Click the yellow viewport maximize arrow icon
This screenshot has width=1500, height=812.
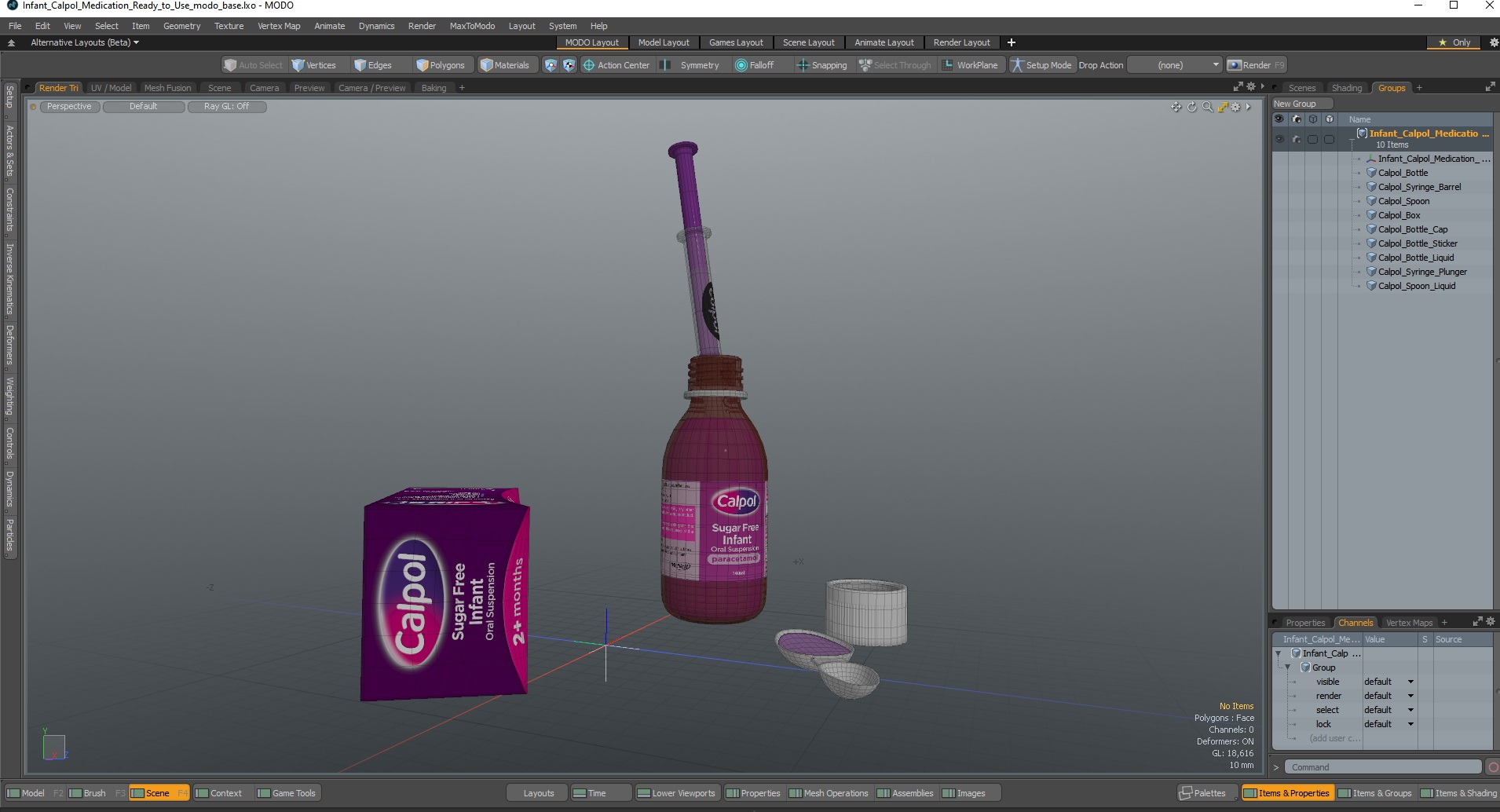click(1223, 107)
